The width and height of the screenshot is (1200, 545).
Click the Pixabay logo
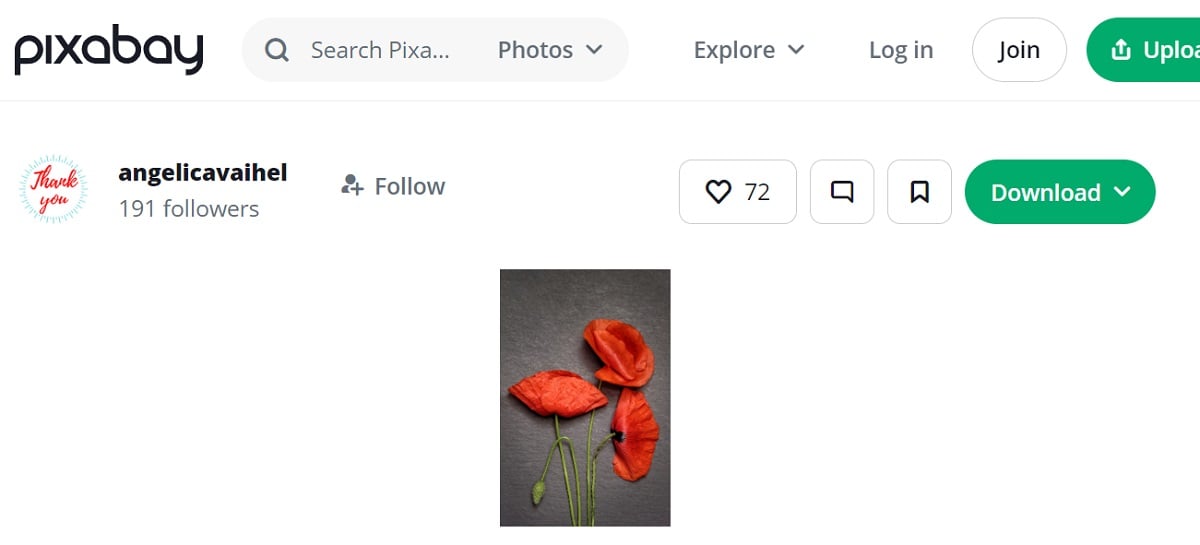click(x=108, y=50)
